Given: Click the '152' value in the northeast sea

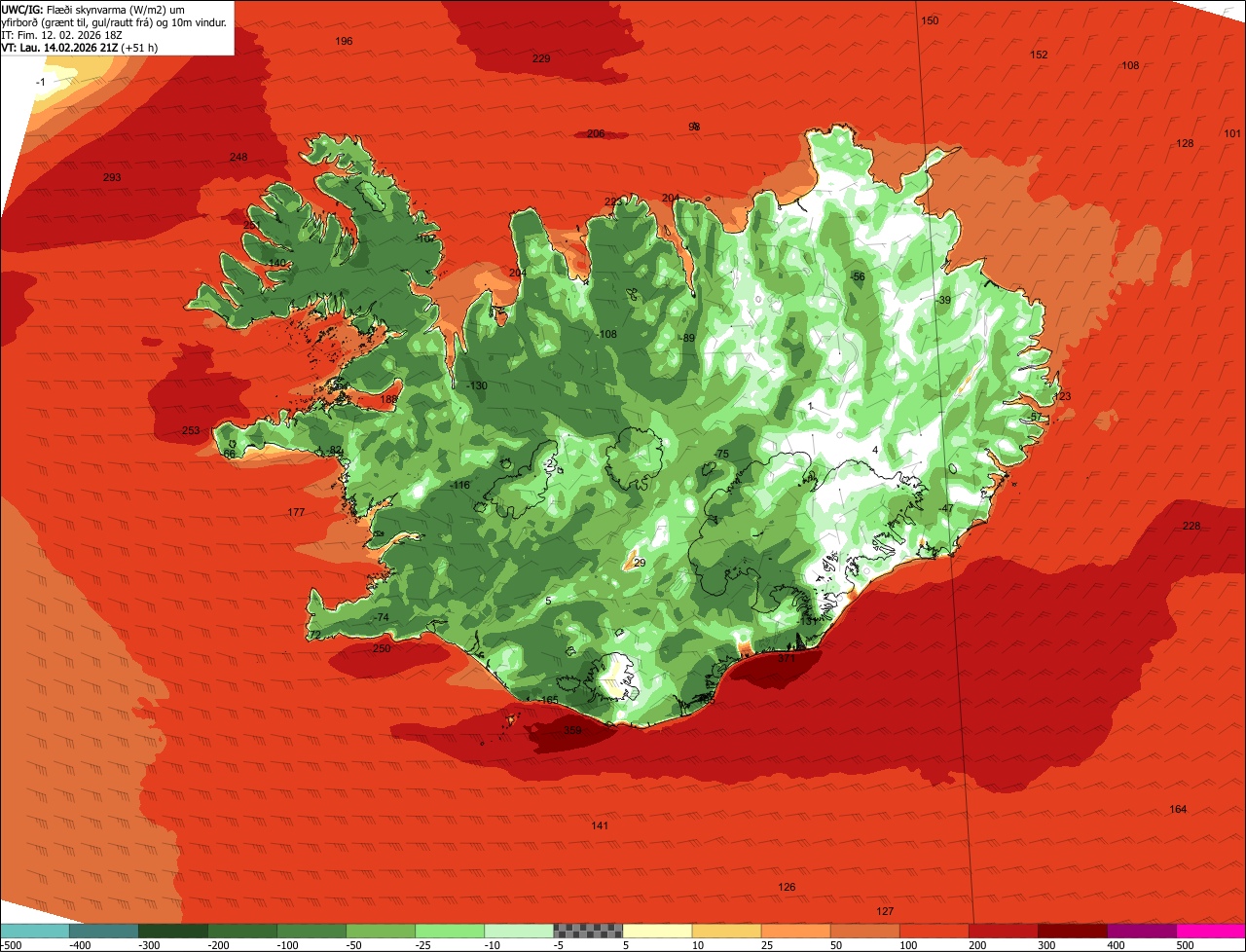Looking at the screenshot, I should coord(1039,55).
